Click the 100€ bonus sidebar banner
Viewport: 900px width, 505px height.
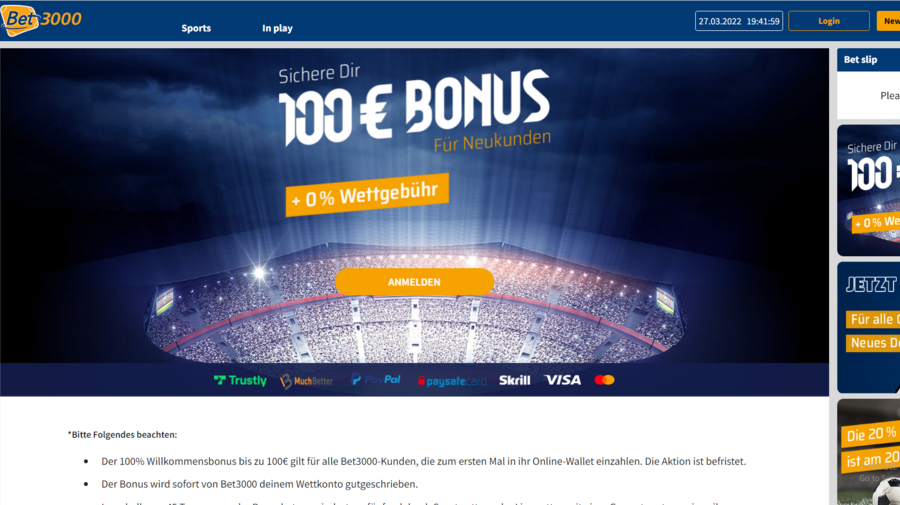(x=868, y=191)
